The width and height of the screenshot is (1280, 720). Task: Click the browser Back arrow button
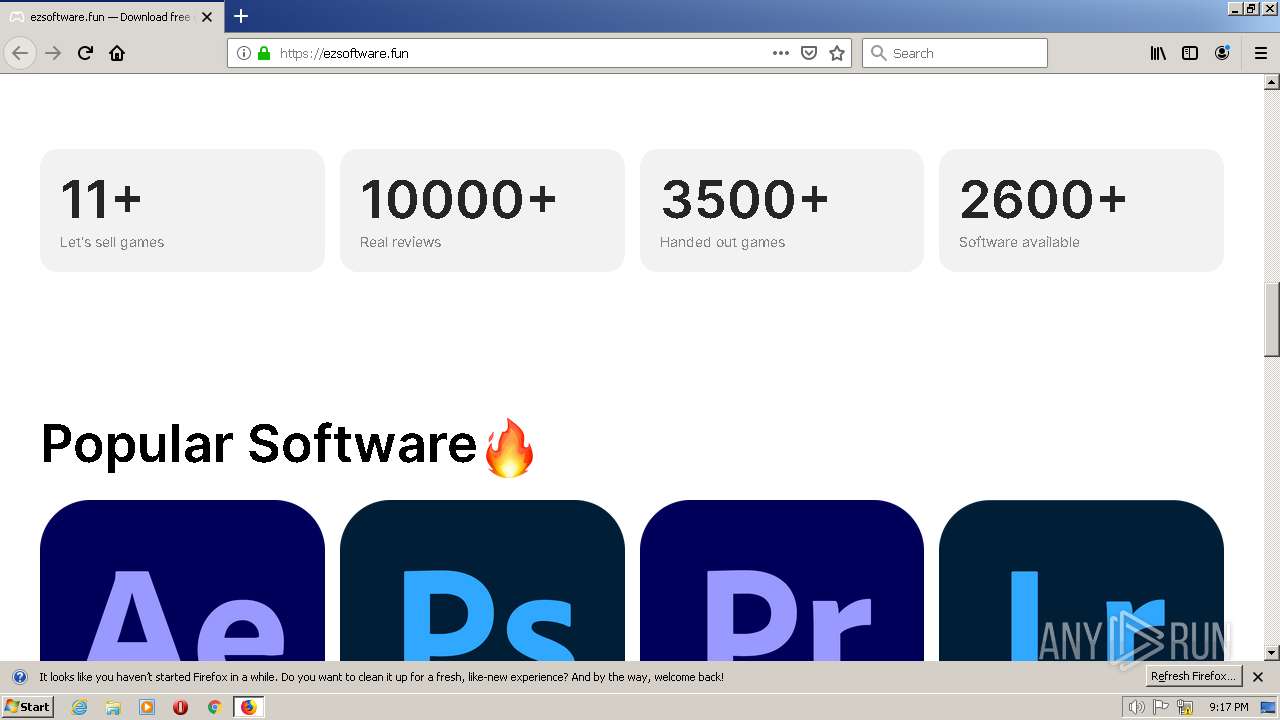(x=20, y=53)
